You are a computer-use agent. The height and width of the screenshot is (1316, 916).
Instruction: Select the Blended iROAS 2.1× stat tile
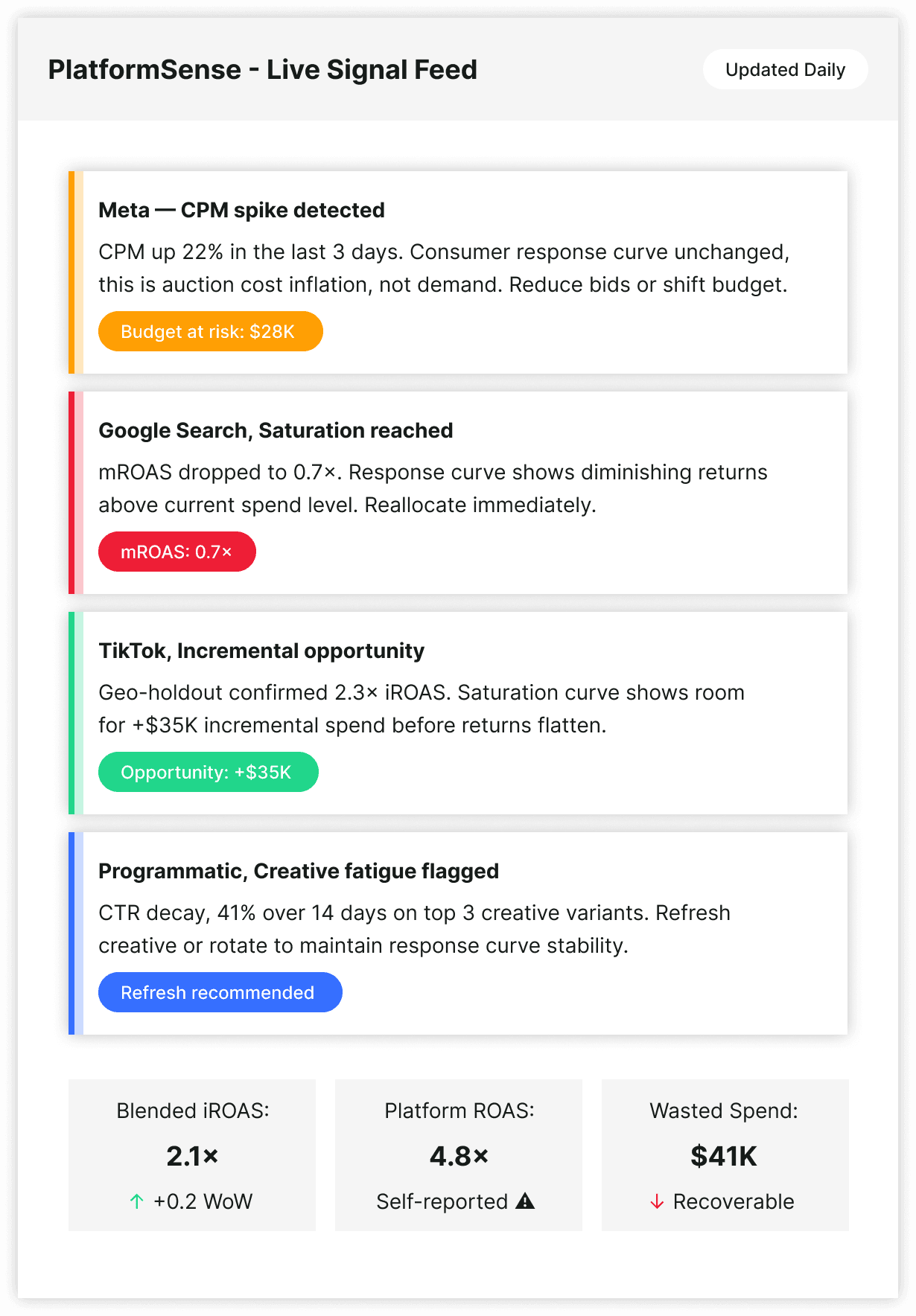click(192, 1154)
